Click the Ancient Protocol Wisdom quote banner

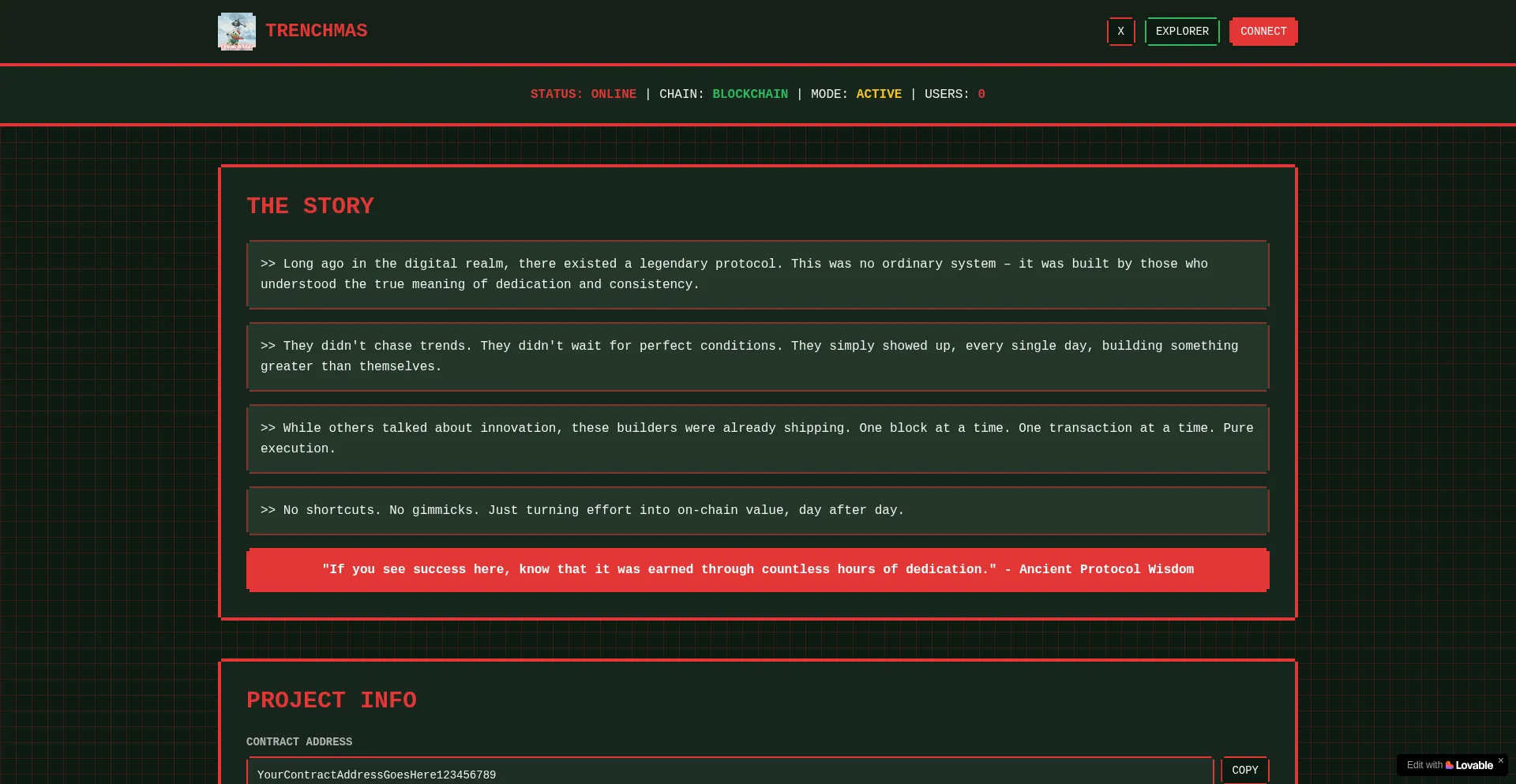click(x=757, y=569)
